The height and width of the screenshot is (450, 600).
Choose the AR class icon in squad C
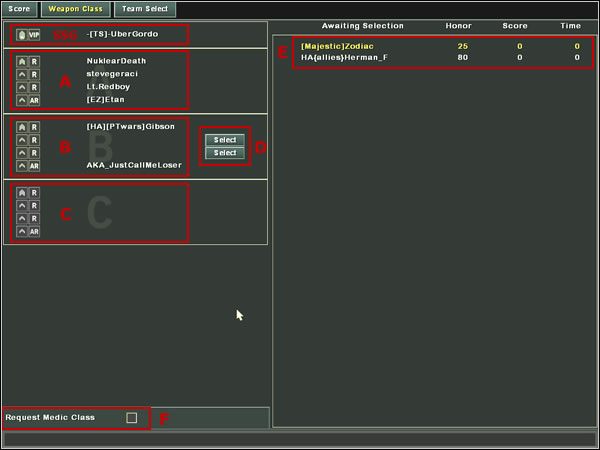click(34, 232)
